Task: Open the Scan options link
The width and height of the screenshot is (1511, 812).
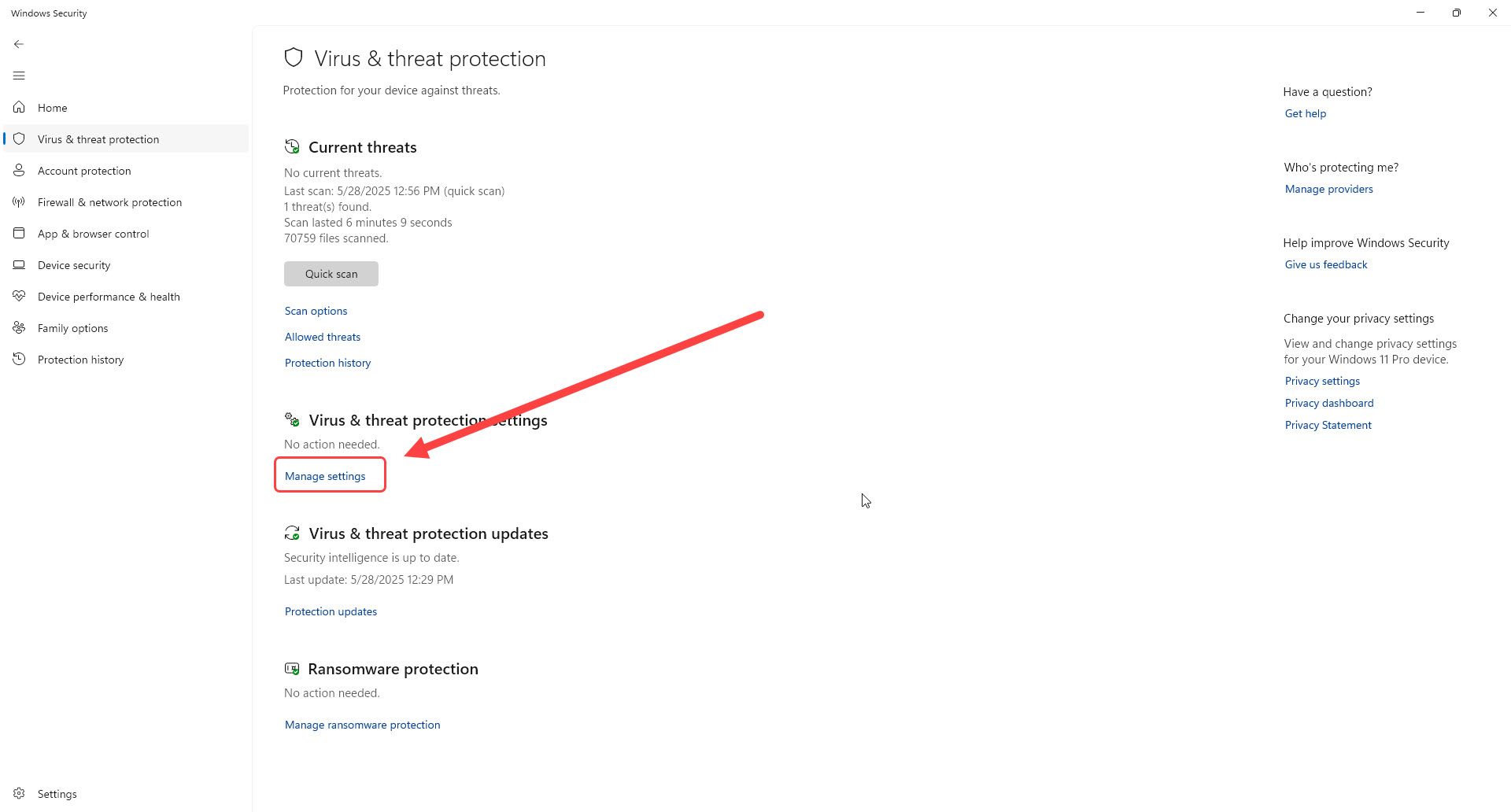Action: [x=316, y=311]
